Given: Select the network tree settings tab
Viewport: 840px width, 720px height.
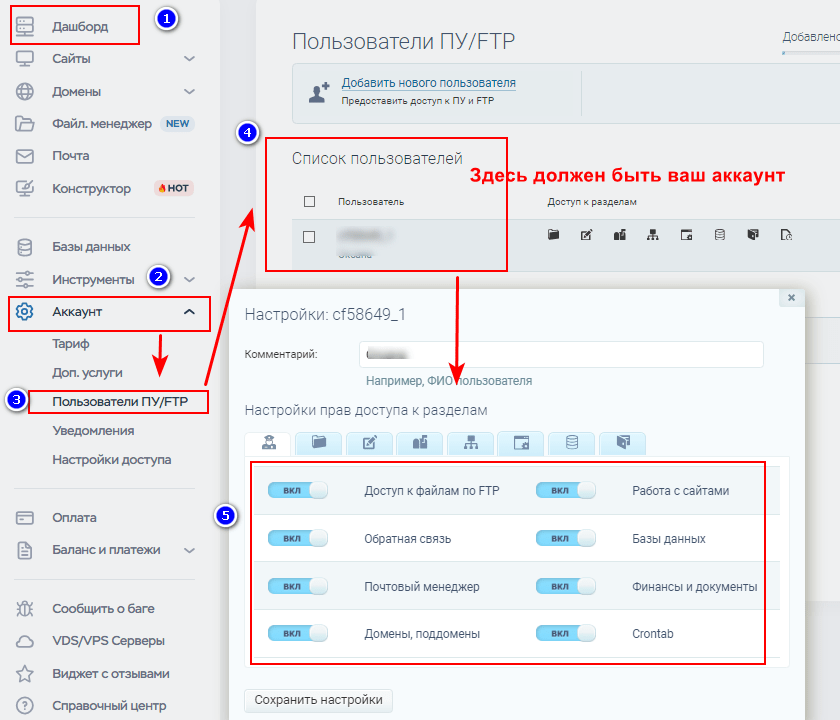Looking at the screenshot, I should 470,444.
